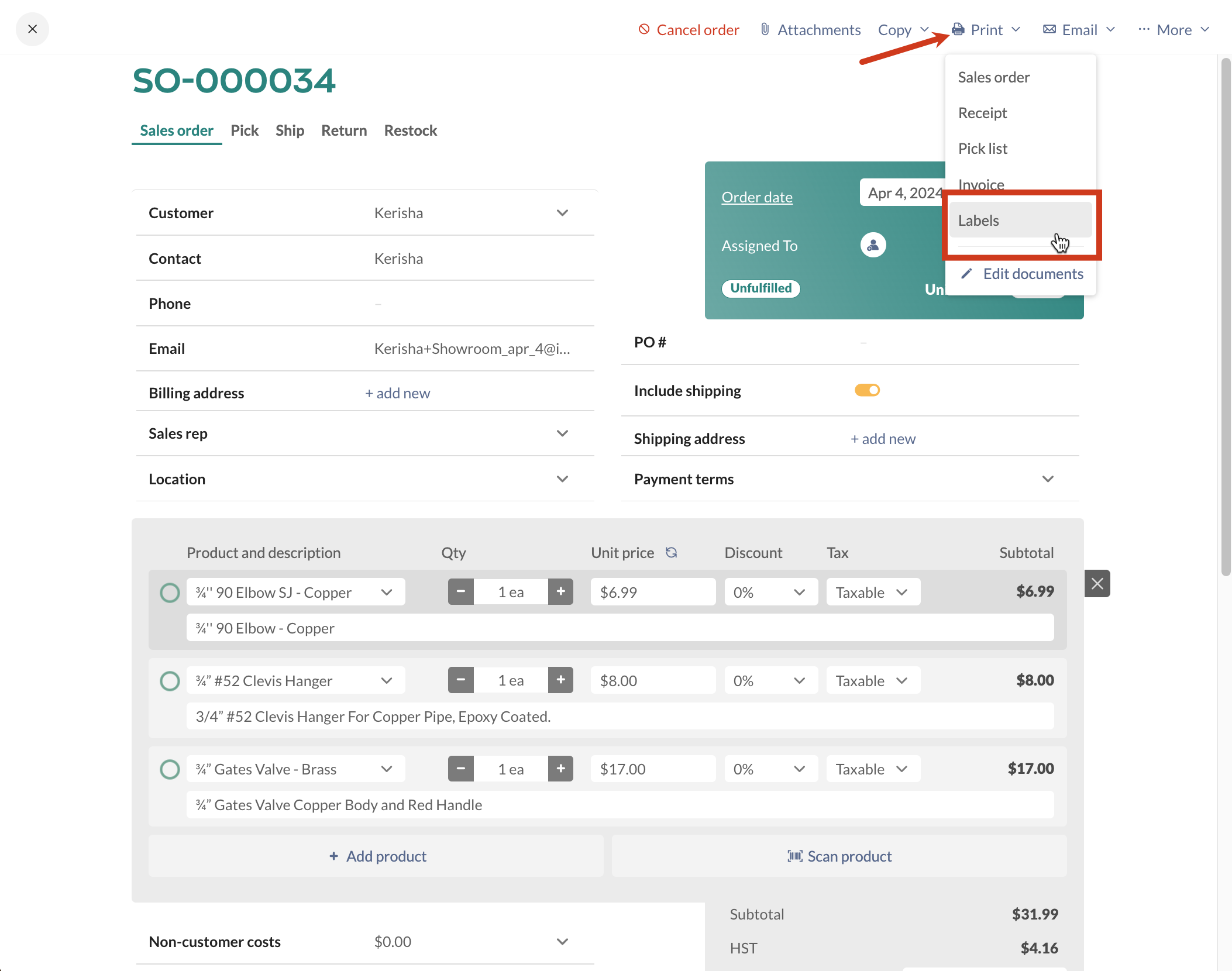Switch to the Pick tab
The height and width of the screenshot is (971, 1232).
click(244, 130)
